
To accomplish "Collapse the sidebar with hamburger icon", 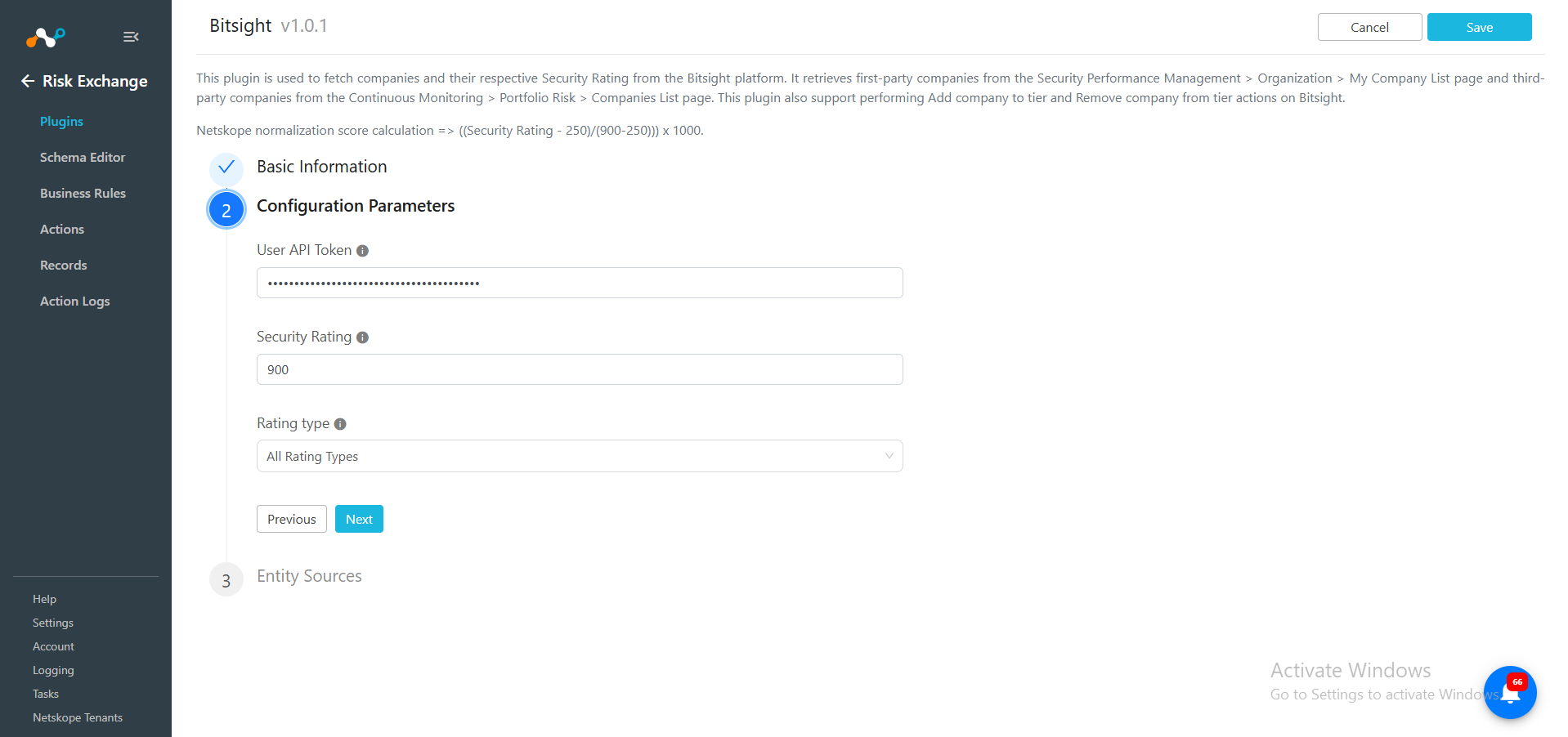I will tap(131, 37).
